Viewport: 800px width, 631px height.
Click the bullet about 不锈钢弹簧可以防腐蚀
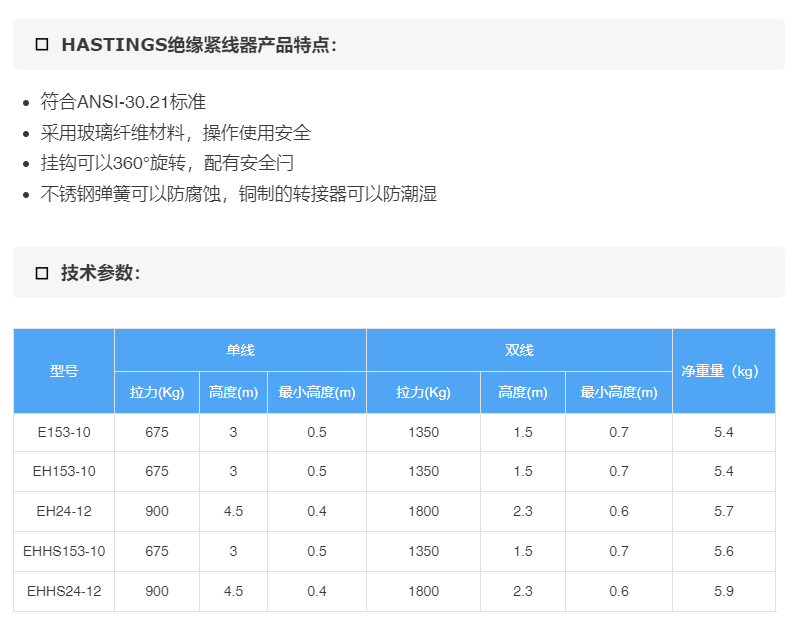[x=239, y=194]
